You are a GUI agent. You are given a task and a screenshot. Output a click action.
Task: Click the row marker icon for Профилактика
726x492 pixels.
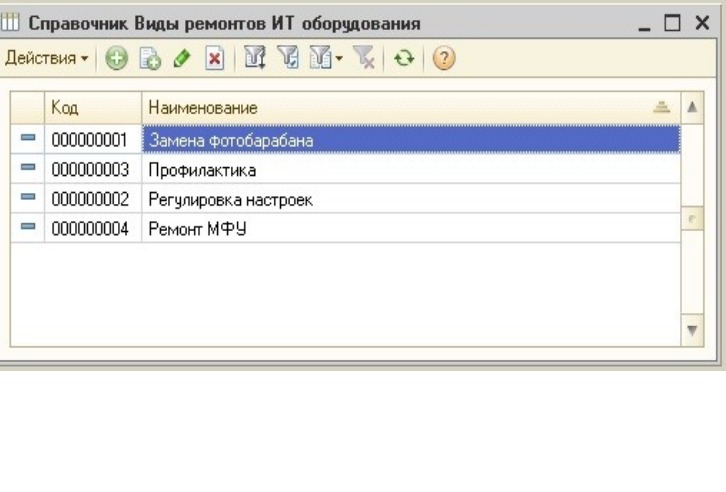point(28,167)
